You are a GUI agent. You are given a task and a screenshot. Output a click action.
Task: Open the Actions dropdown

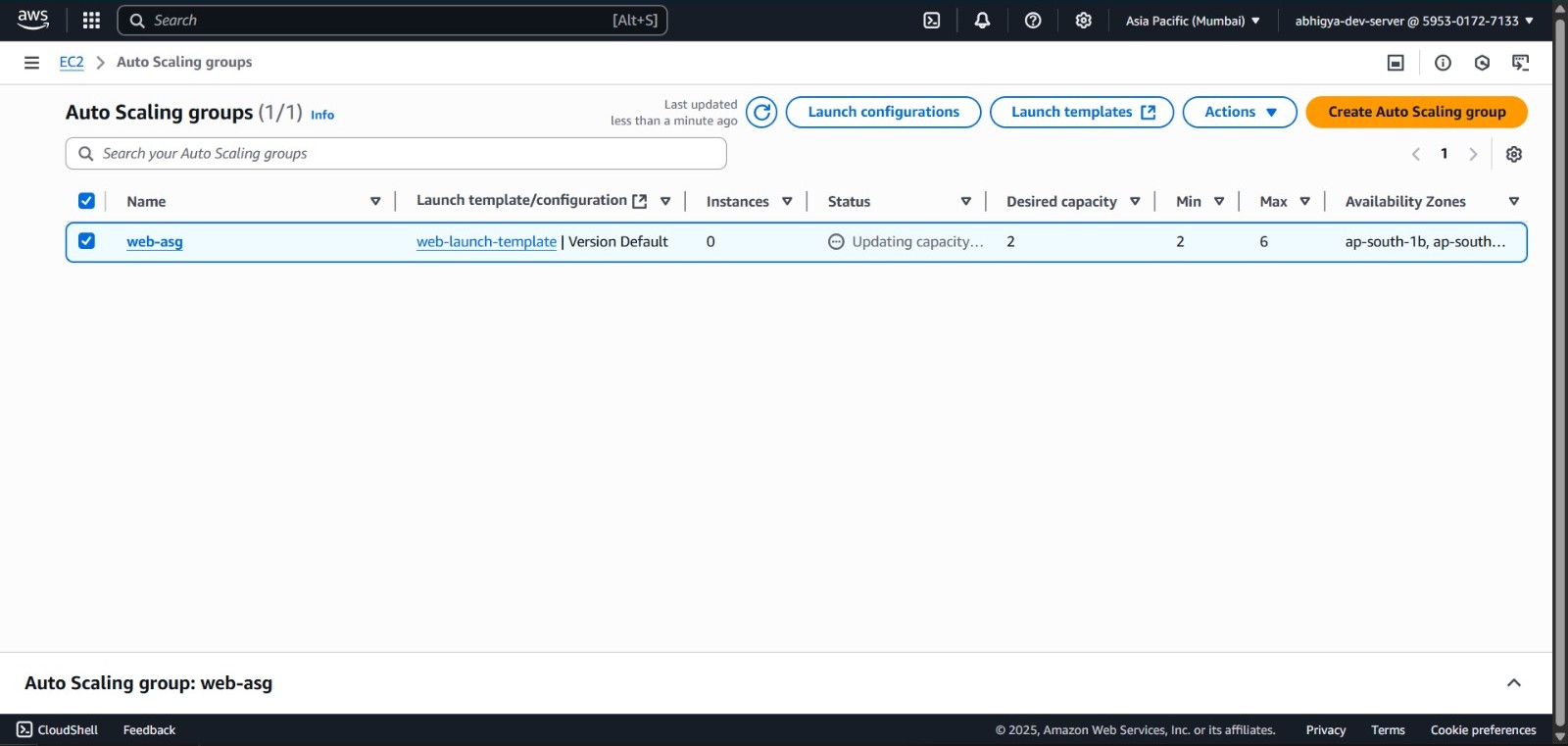tap(1240, 112)
